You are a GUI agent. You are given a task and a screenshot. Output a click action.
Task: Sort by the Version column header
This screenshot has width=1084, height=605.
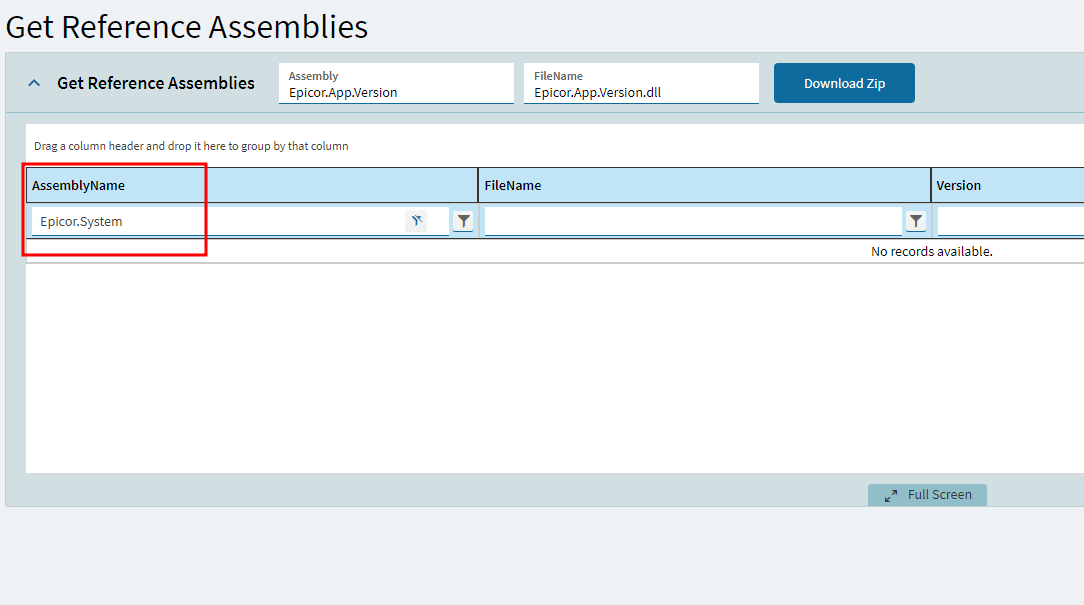point(1008,185)
